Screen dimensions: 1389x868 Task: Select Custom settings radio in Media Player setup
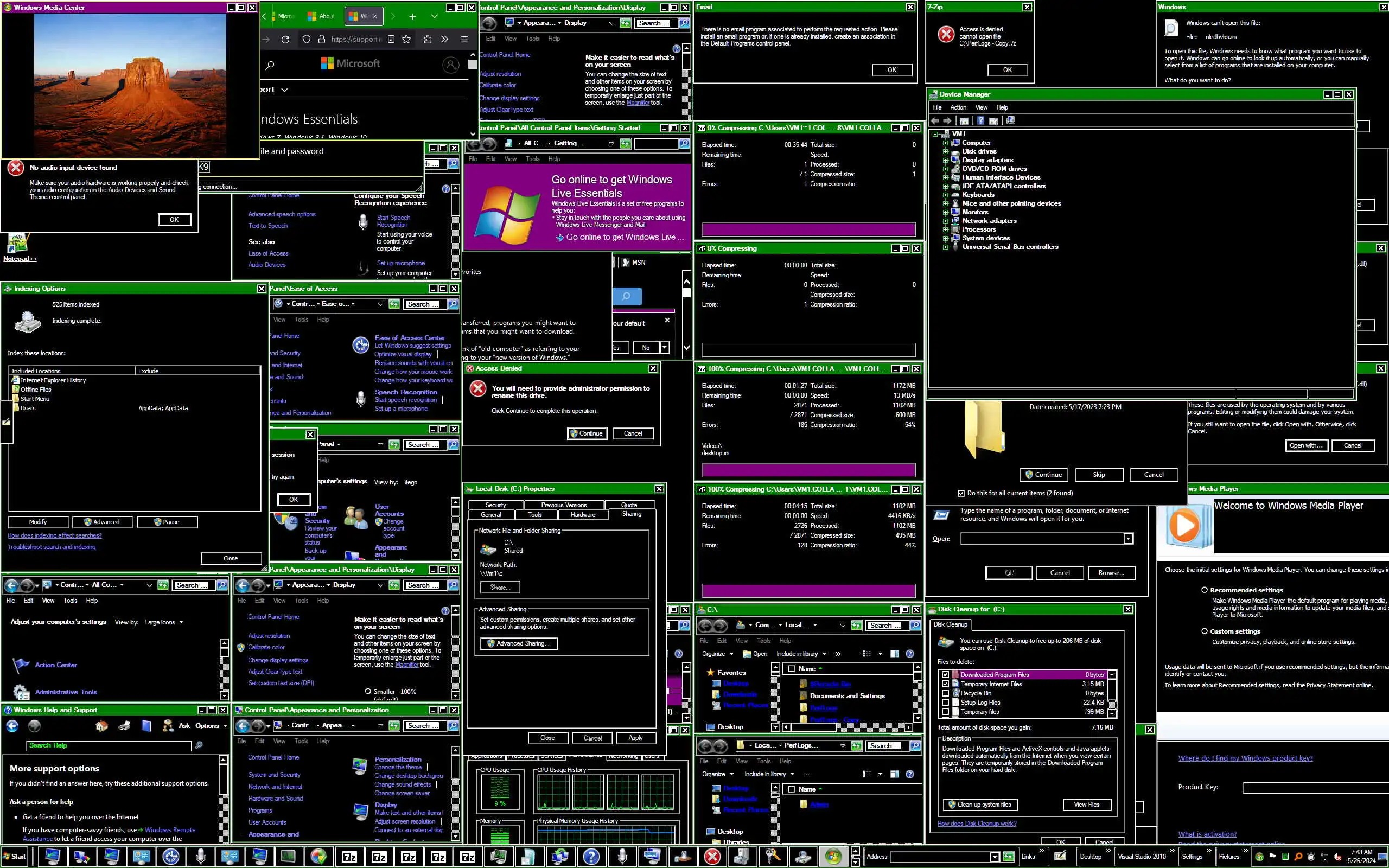pyautogui.click(x=1204, y=631)
